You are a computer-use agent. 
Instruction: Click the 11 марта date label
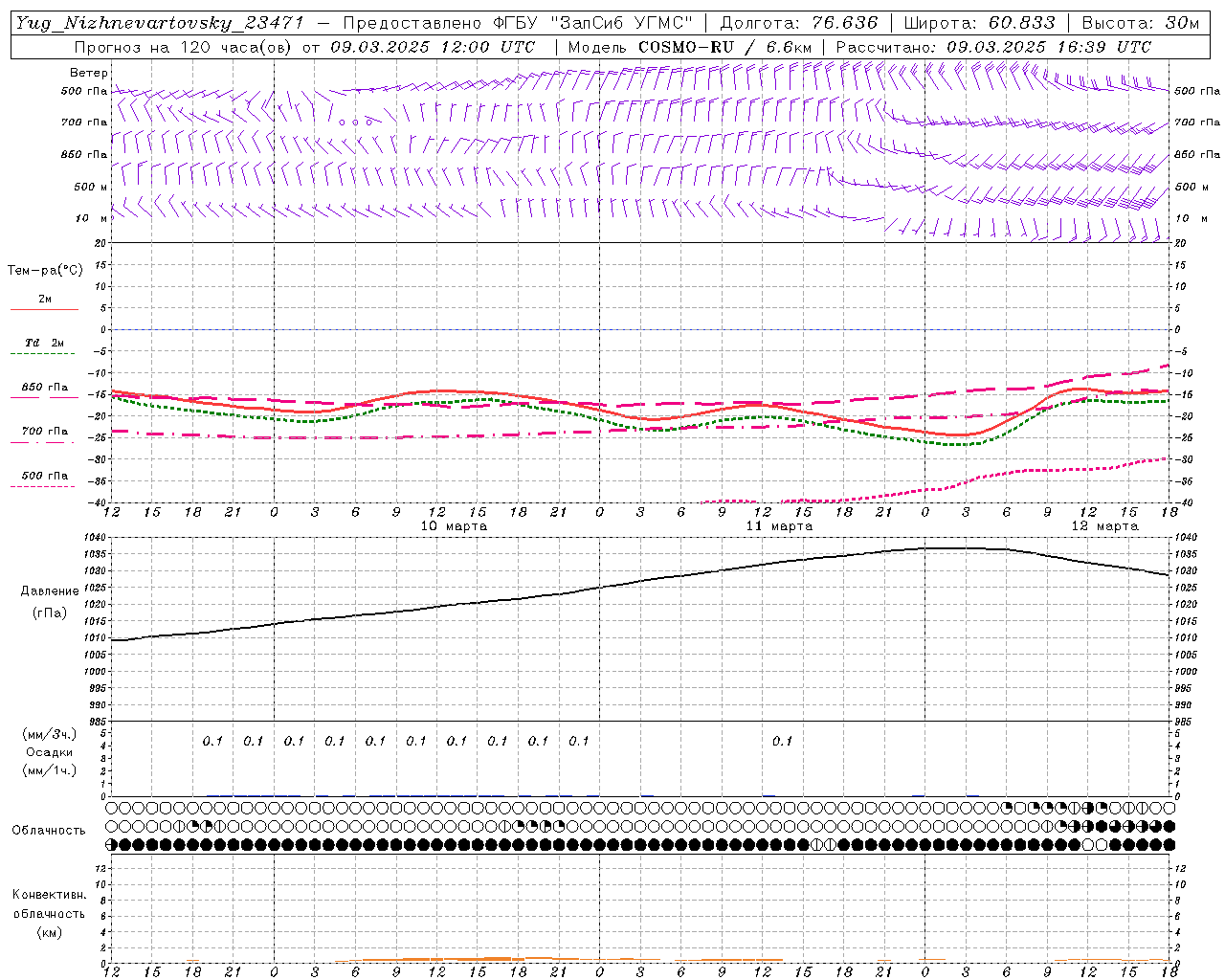(779, 526)
